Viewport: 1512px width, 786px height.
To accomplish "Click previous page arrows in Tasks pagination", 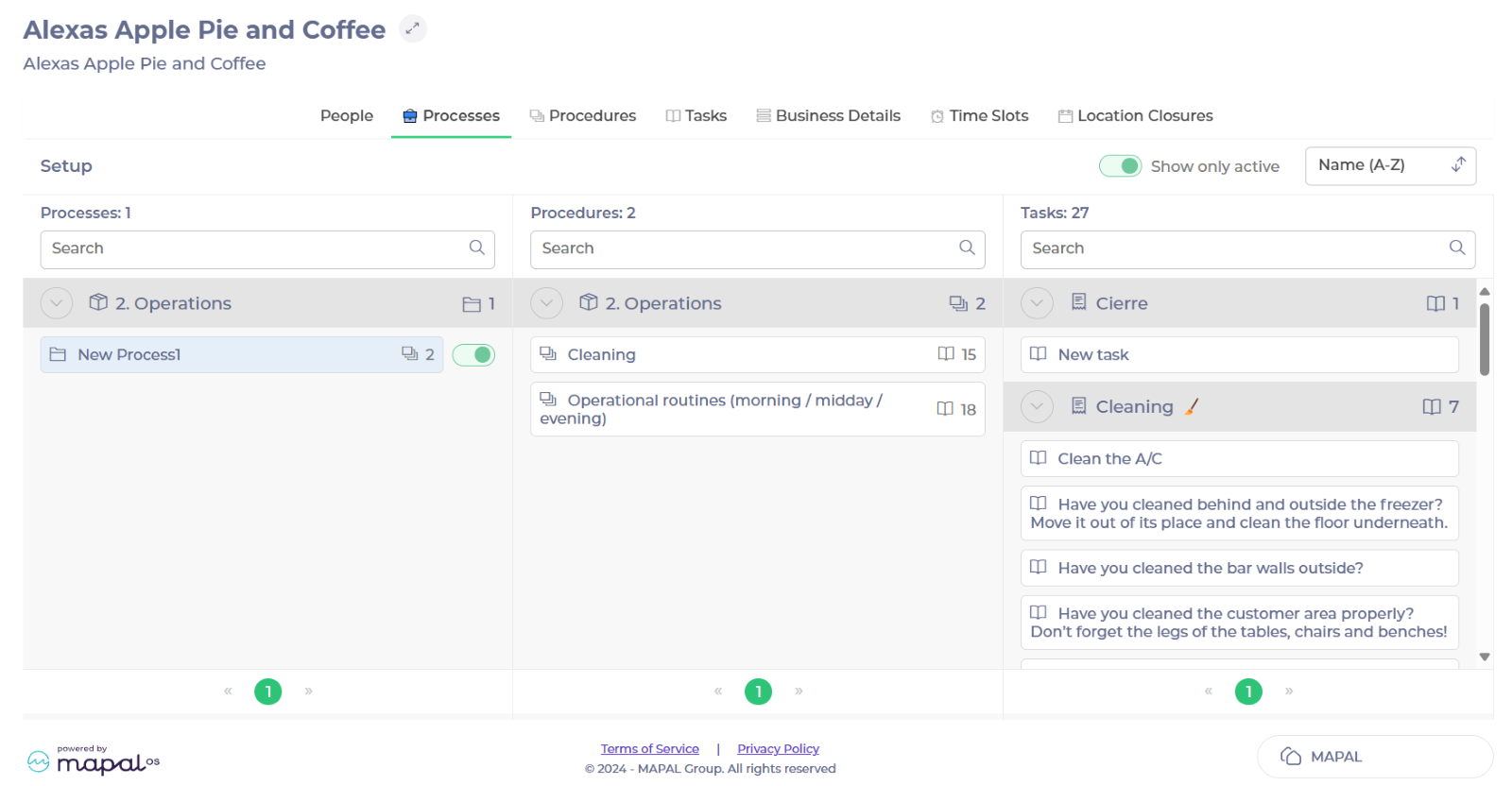I will (1208, 691).
